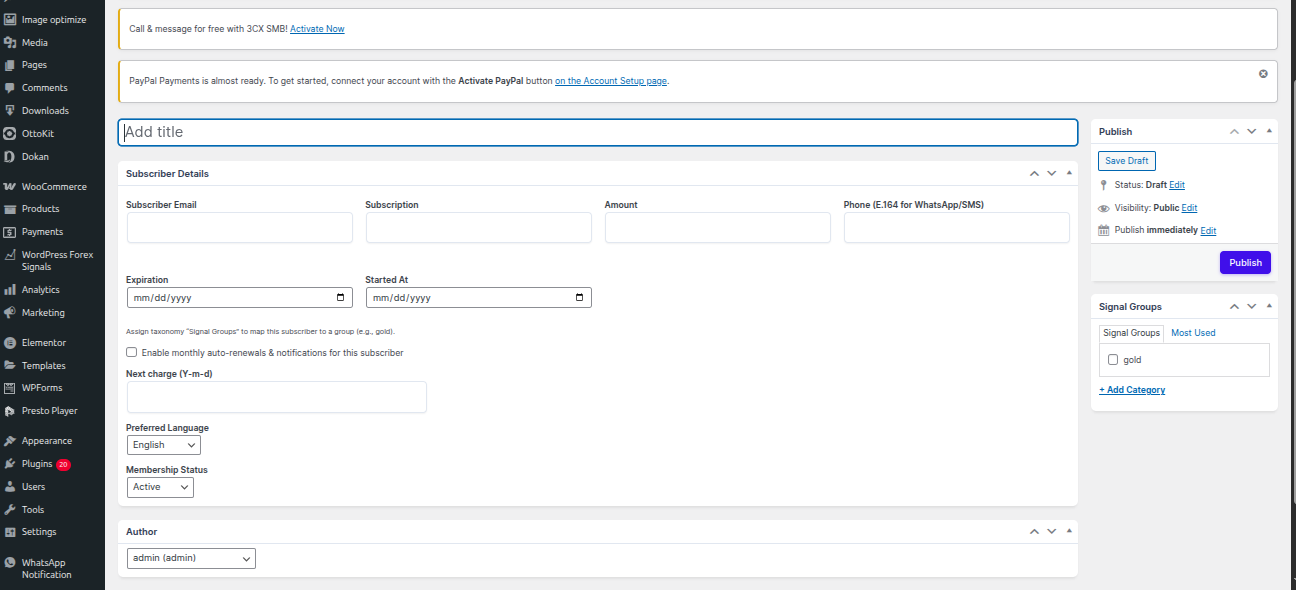Open the Expiration date calendar picker icon
This screenshot has width=1296, height=590.
pyautogui.click(x=340, y=298)
